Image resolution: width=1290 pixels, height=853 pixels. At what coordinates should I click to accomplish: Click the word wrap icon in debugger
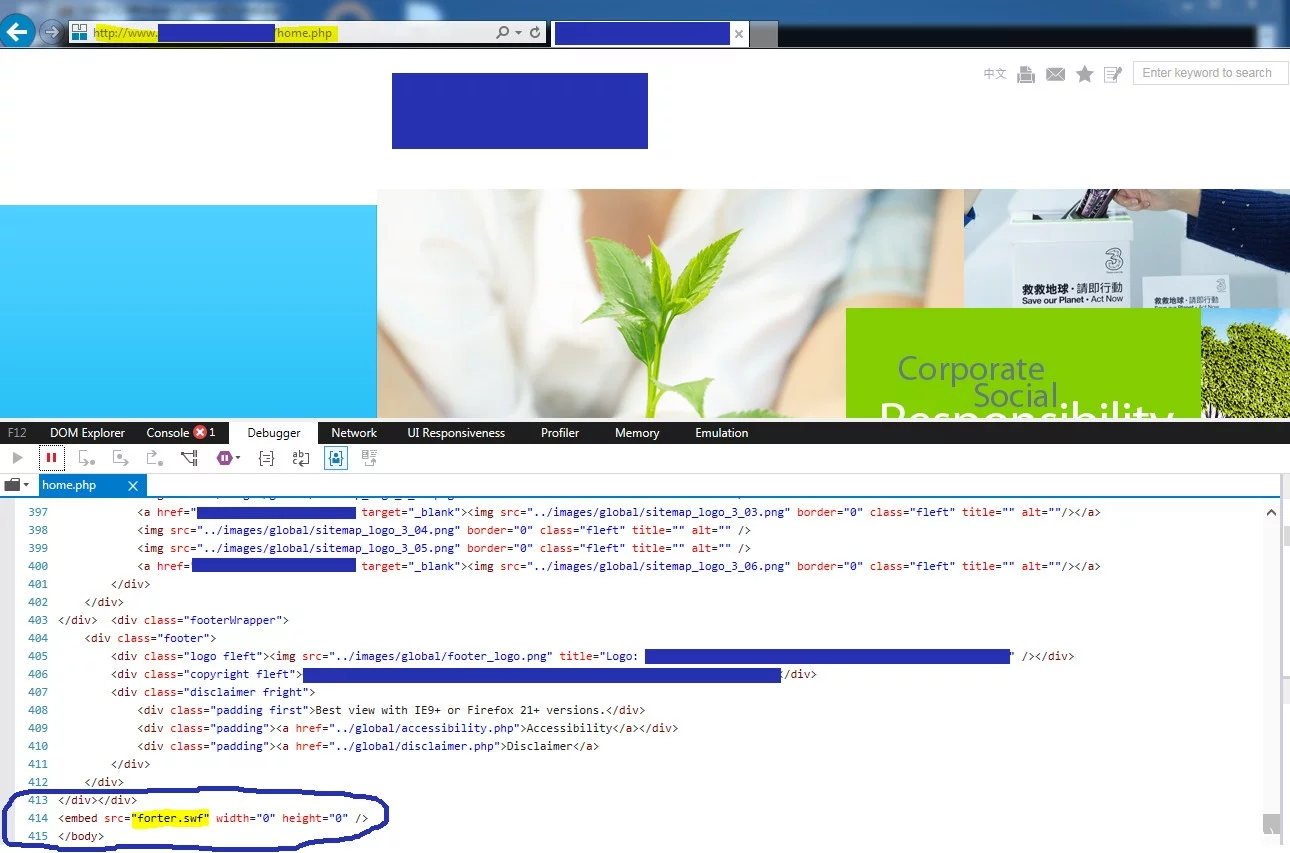[300, 458]
